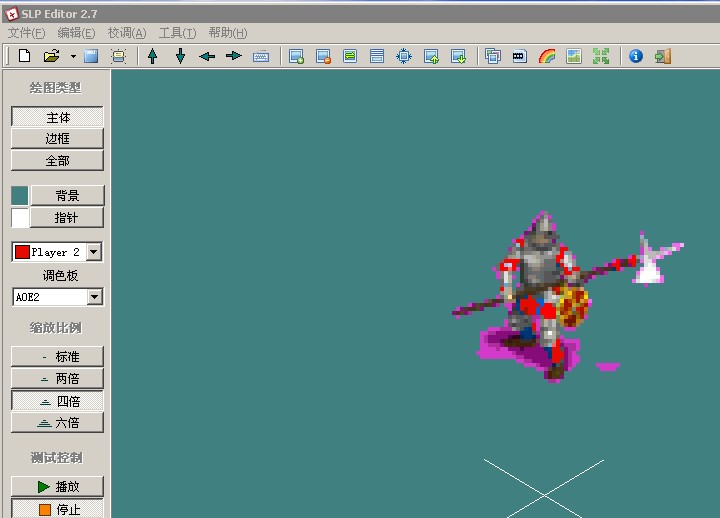Open an SLP file with folder icon
This screenshot has height=518, width=720.
coord(51,56)
